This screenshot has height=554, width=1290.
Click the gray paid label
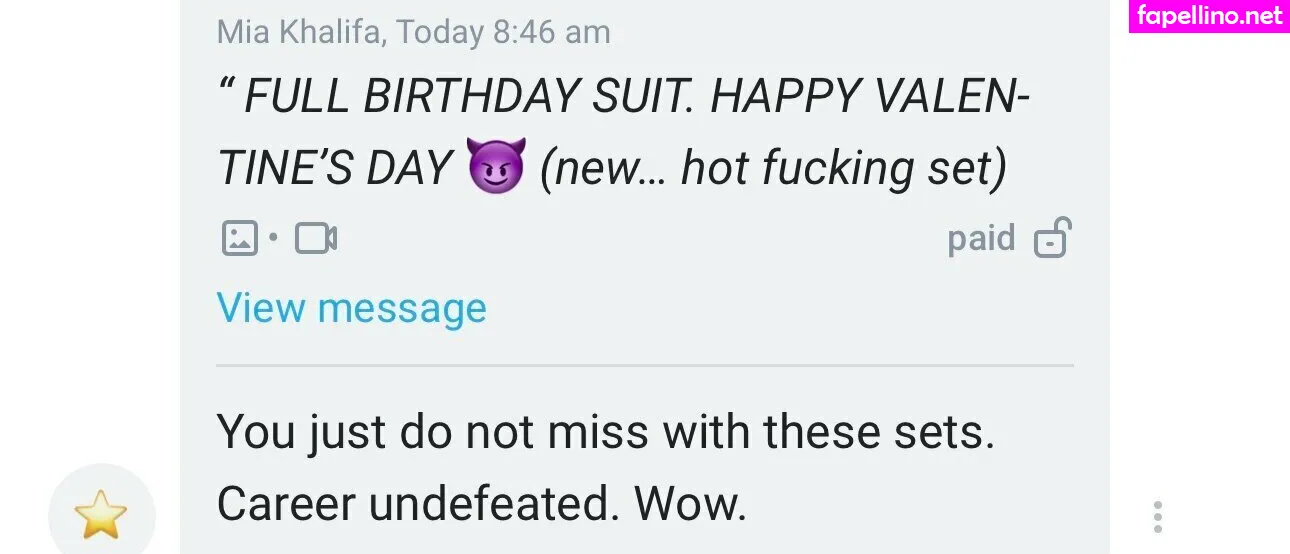981,239
